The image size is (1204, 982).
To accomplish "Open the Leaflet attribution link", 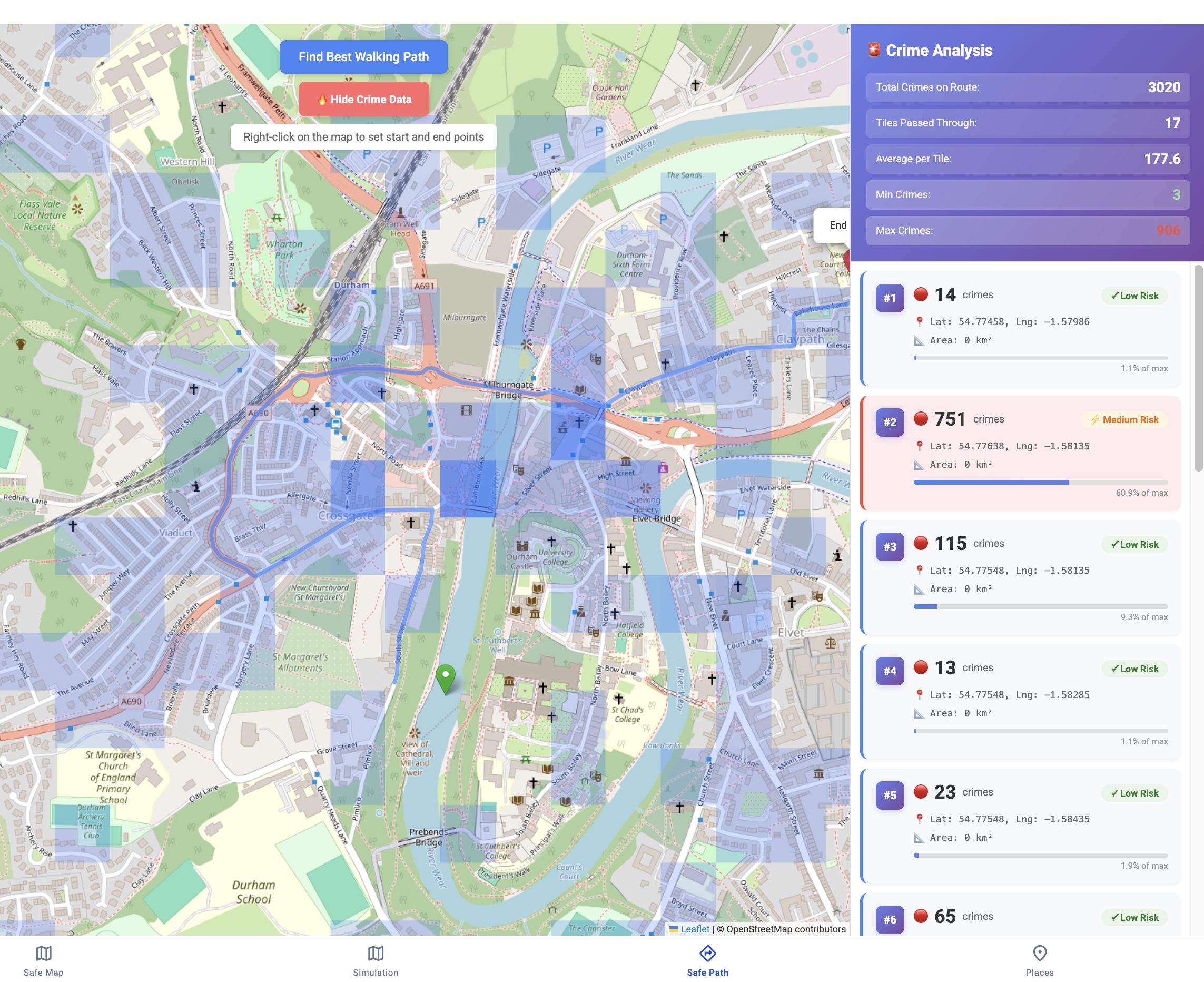I will click(x=695, y=929).
